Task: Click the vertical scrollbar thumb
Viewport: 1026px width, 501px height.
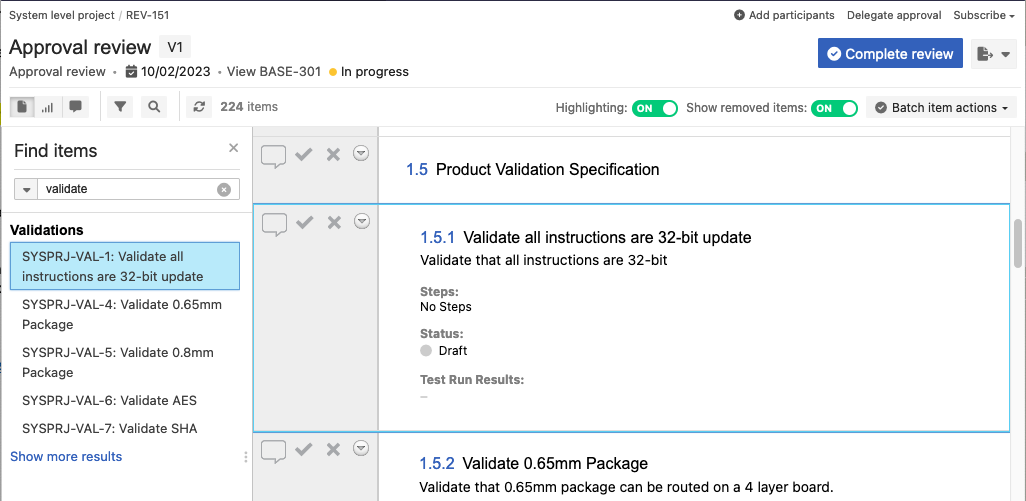Action: 1017,243
